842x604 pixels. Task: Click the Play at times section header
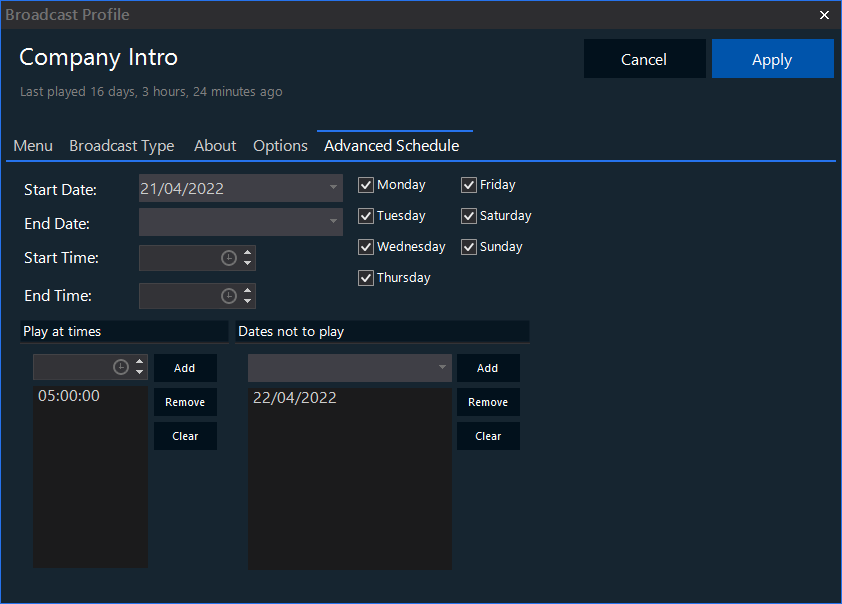click(x=124, y=332)
